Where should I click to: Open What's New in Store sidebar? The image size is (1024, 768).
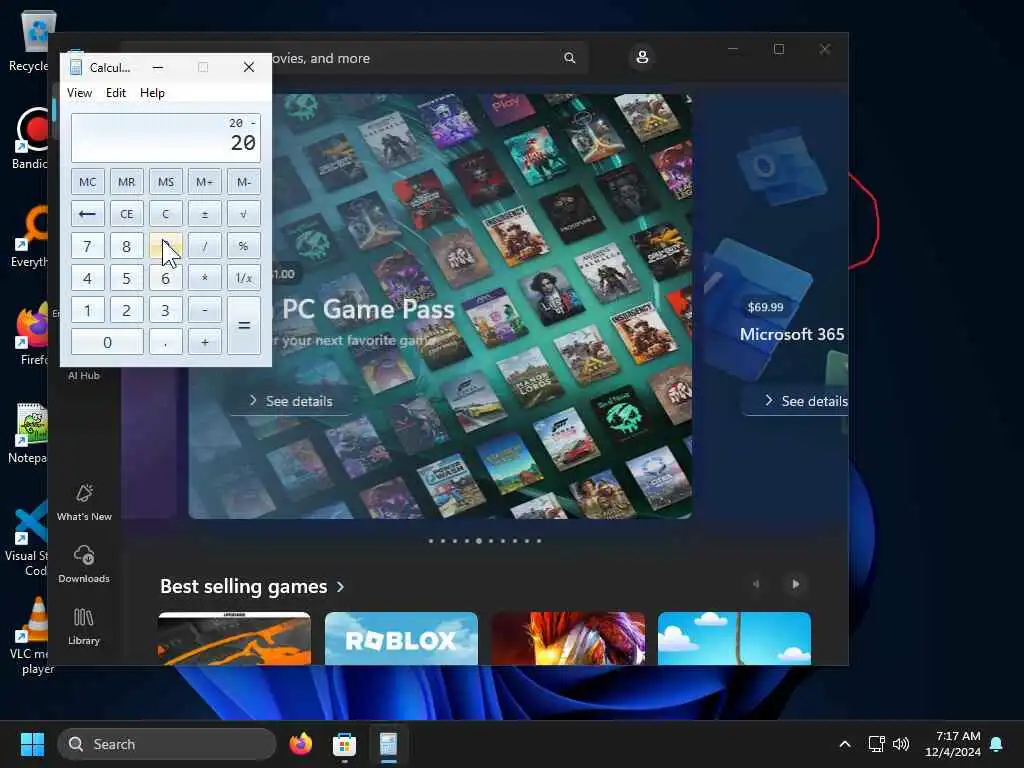coord(84,502)
